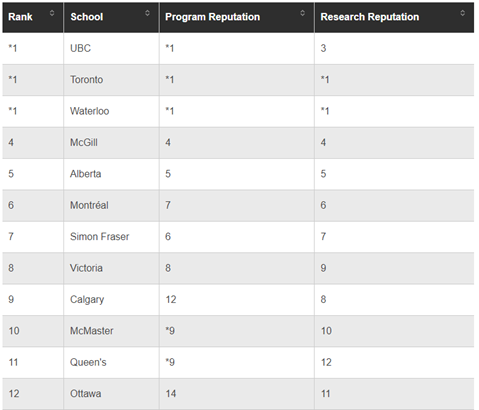Select Calgary's program reputation value 12

point(171,299)
